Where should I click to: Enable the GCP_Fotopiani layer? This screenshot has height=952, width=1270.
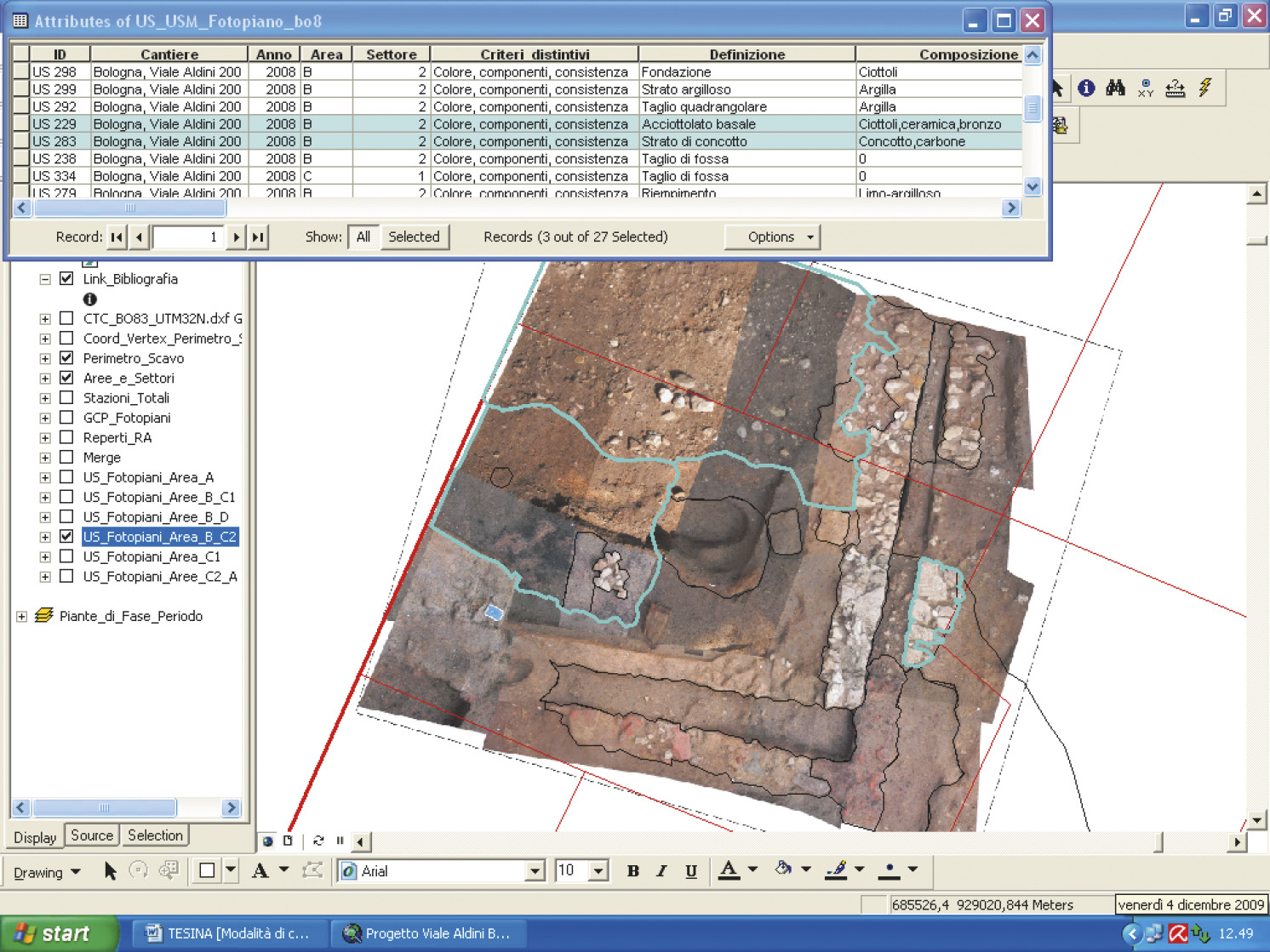66,418
